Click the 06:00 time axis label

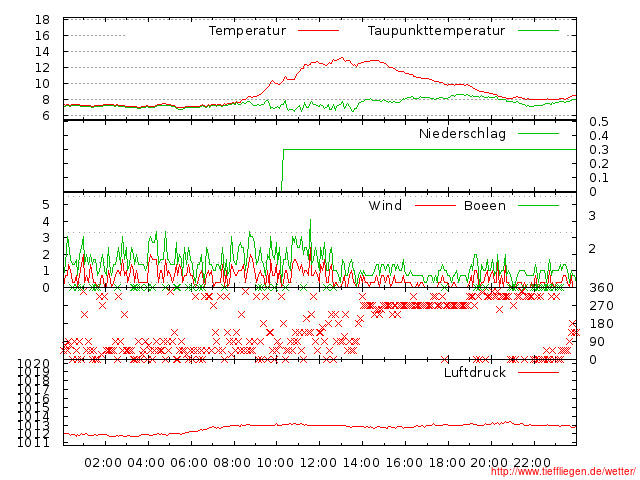coord(189,463)
